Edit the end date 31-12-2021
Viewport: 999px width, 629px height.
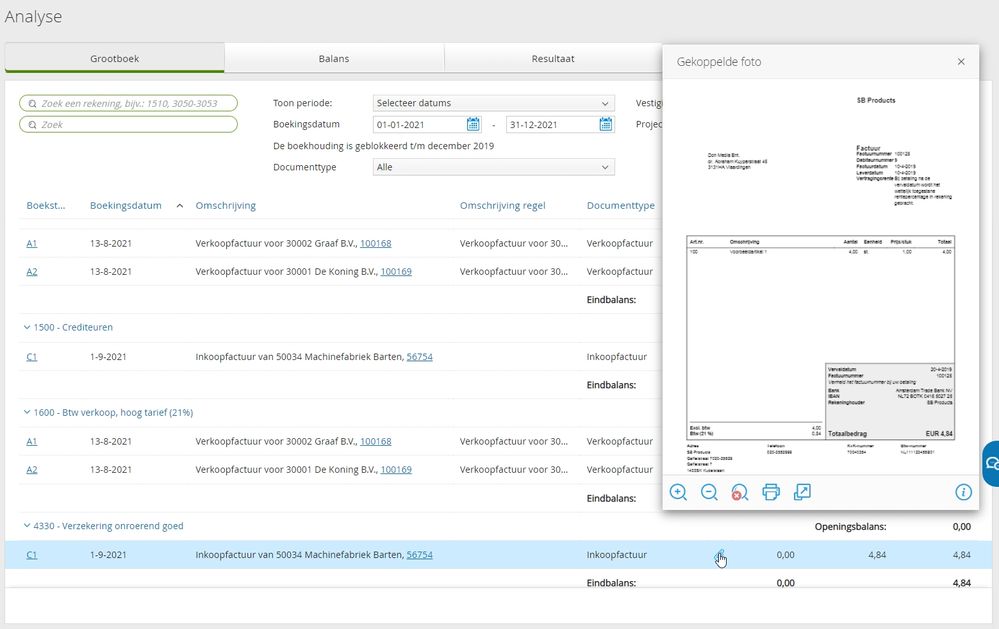coord(552,124)
